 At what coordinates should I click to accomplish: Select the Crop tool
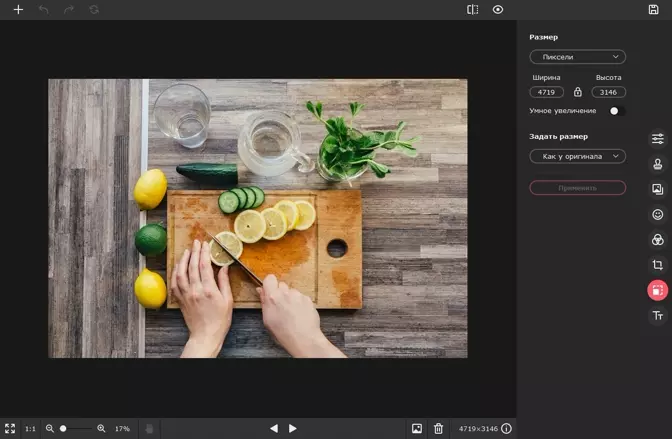657,265
